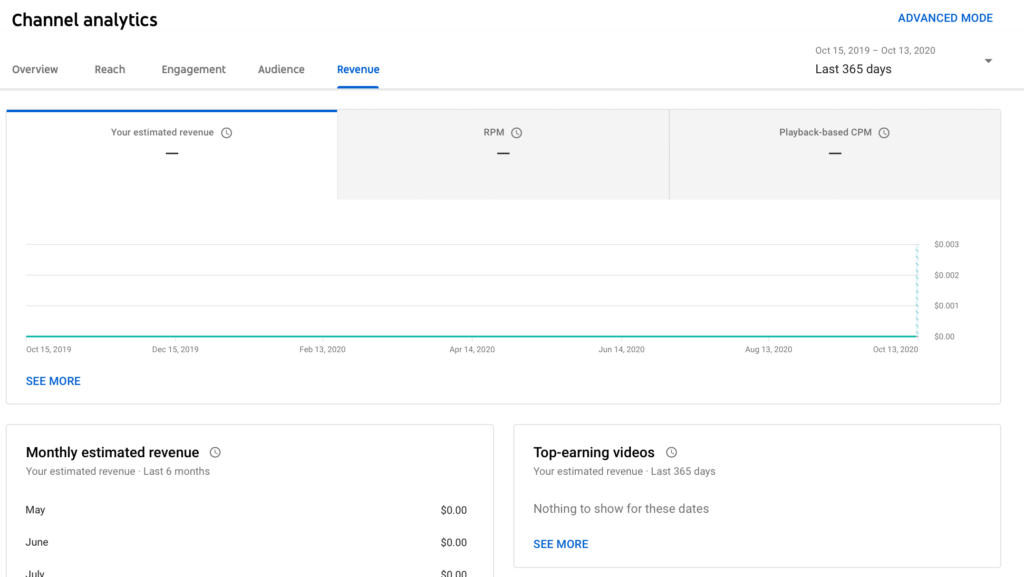Click See More under the revenue chart

53,381
